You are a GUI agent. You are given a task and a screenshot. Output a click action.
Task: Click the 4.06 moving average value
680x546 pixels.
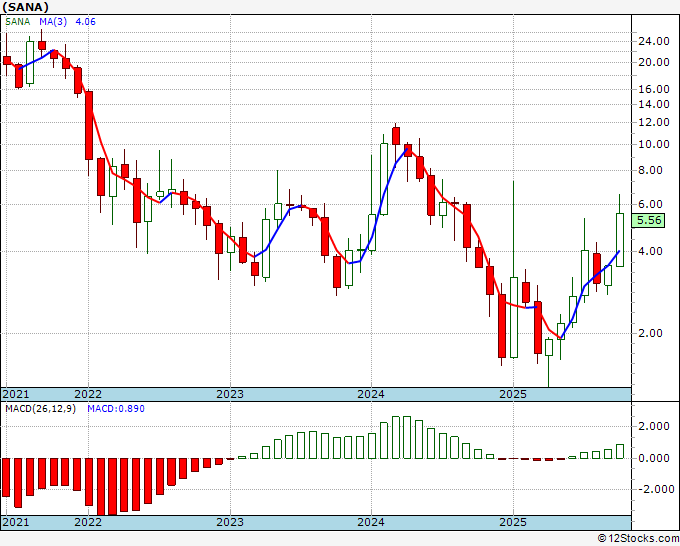coord(85,22)
